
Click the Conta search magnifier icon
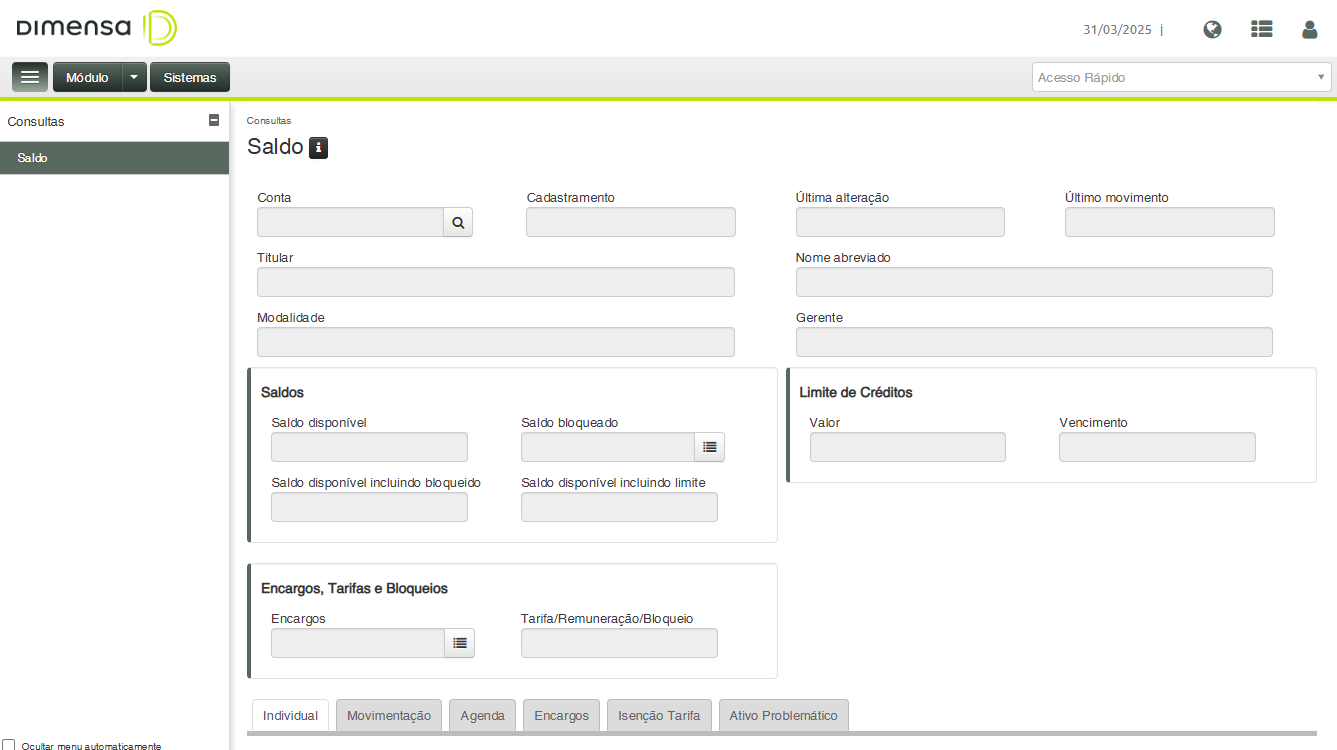pyautogui.click(x=458, y=223)
